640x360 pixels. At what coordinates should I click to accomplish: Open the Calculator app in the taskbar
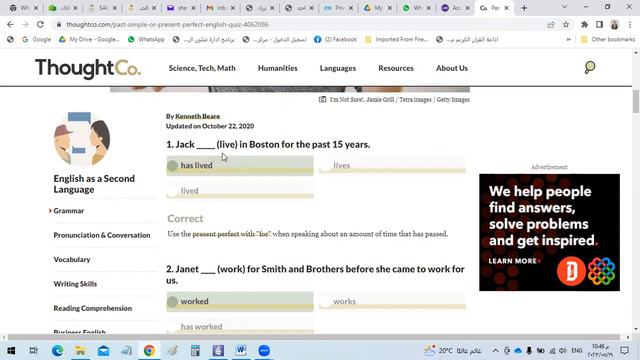[195, 351]
